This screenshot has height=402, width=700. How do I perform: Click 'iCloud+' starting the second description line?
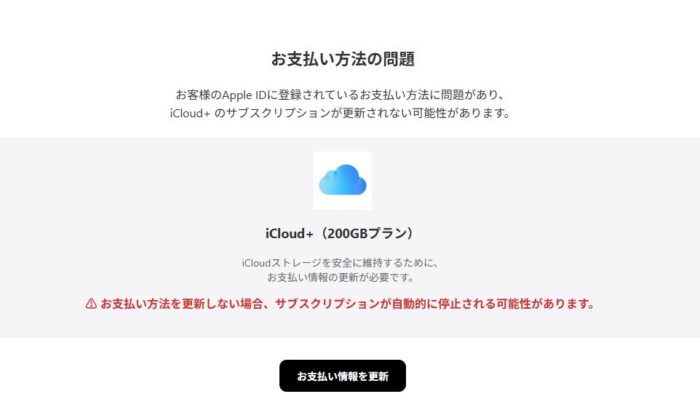190,113
